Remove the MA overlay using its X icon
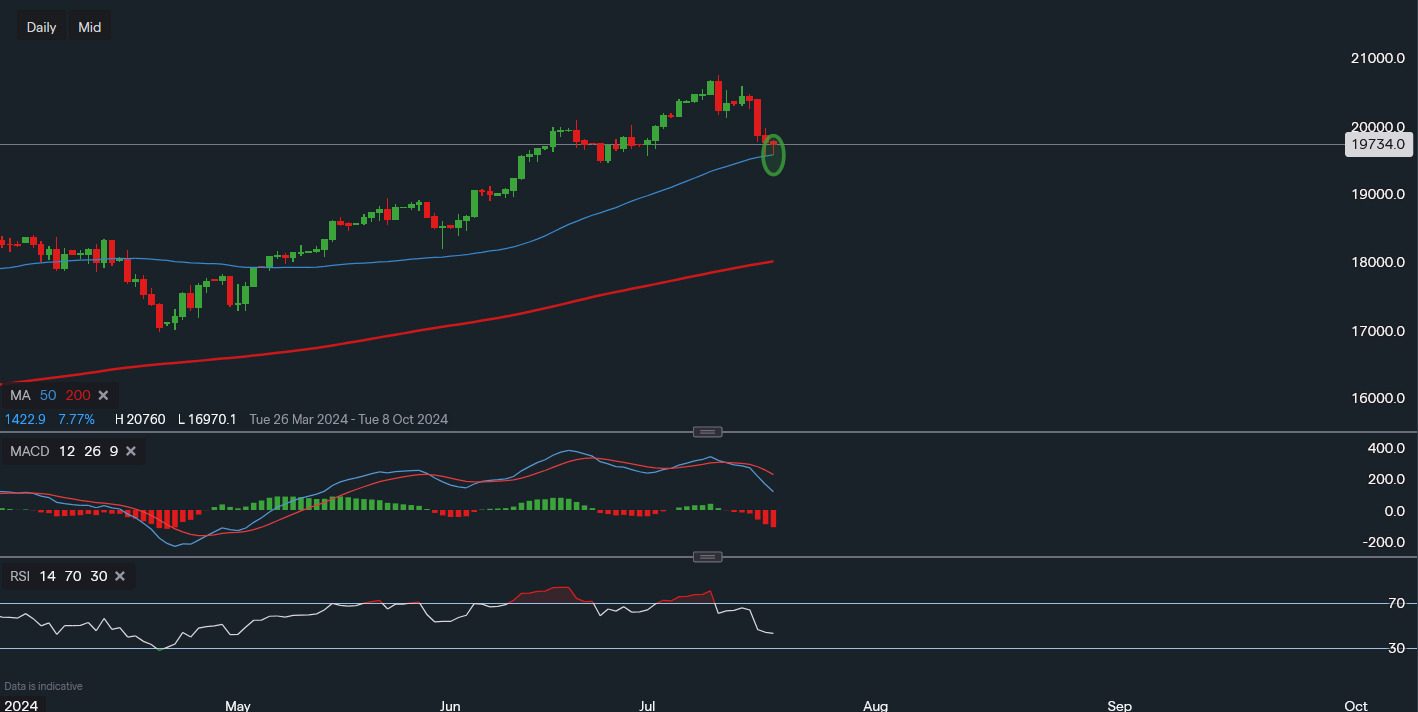This screenshot has height=712, width=1418. 103,395
